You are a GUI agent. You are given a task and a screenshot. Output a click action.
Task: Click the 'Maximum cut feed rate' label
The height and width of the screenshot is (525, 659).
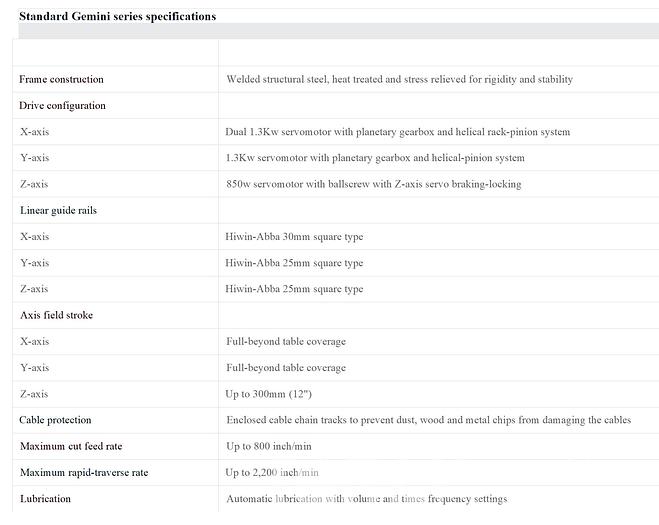tap(70, 446)
